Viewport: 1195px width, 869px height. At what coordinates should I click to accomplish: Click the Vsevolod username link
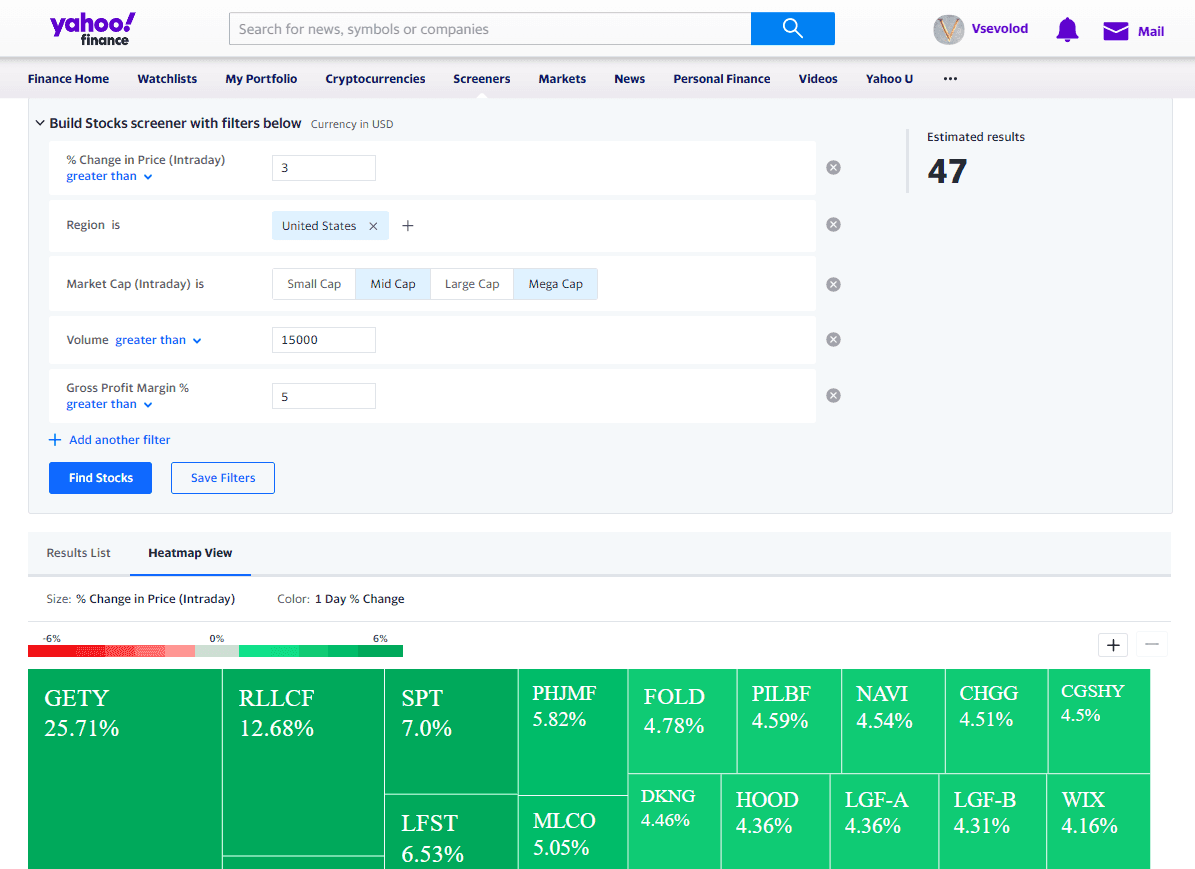pos(1000,29)
